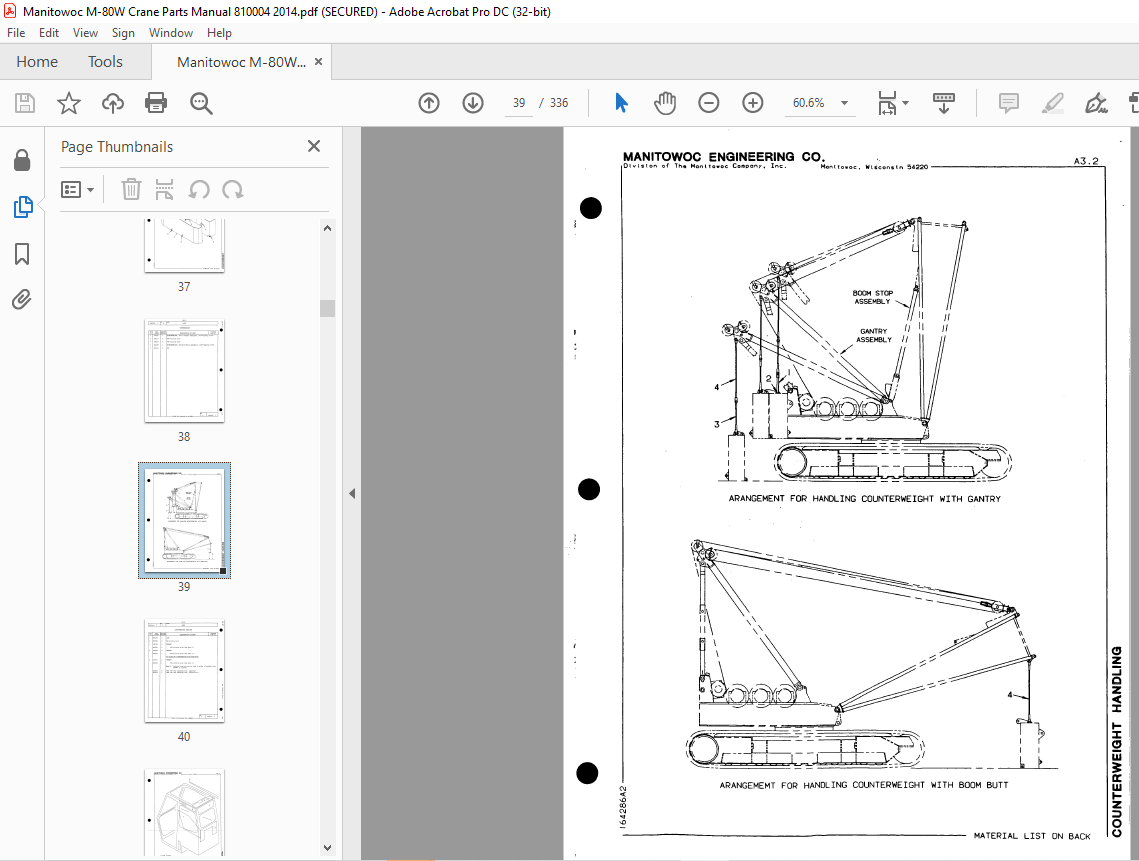Click the thumbnails scroll up arrow
The image size is (1139, 861).
(x=328, y=228)
